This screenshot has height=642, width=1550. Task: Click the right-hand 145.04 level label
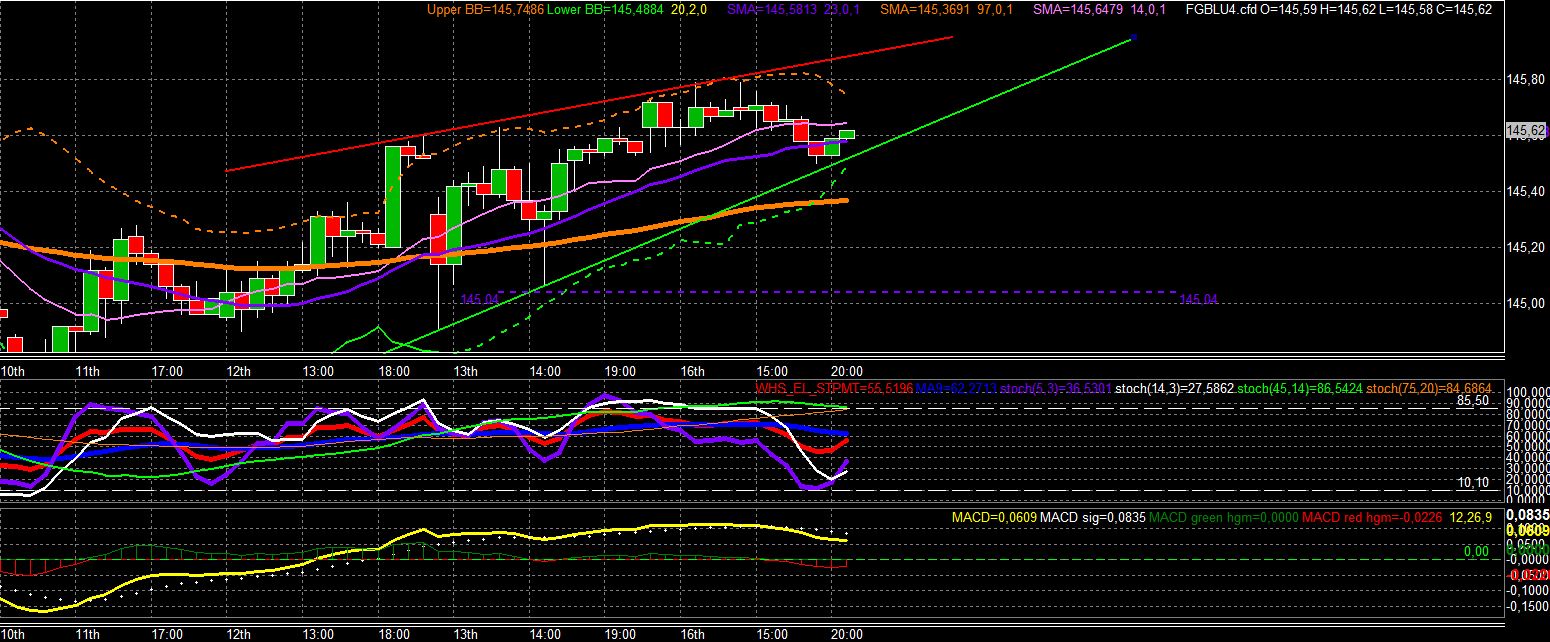1199,299
